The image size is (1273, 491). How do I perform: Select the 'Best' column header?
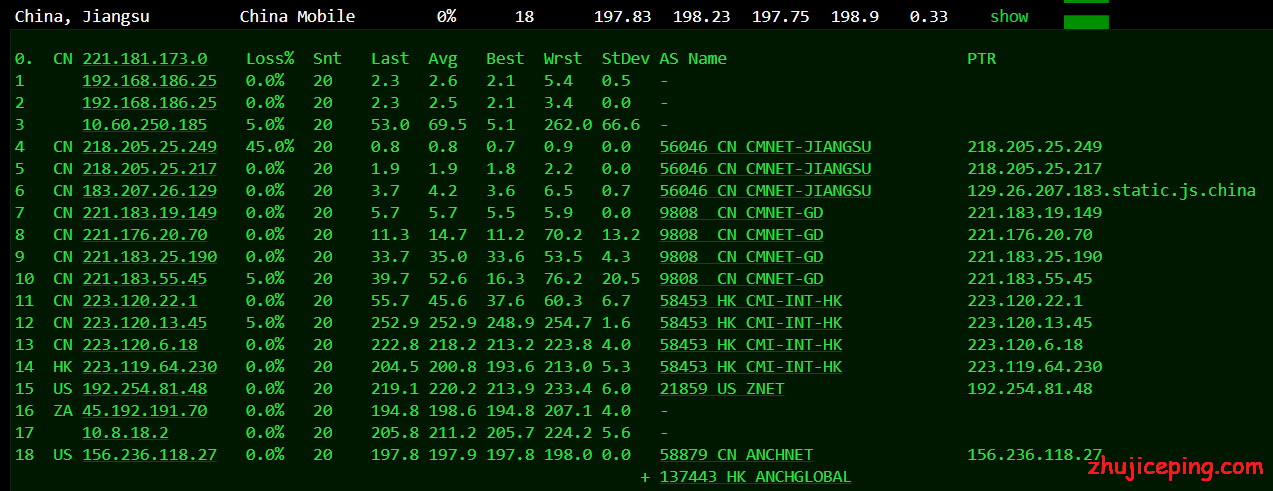(505, 59)
